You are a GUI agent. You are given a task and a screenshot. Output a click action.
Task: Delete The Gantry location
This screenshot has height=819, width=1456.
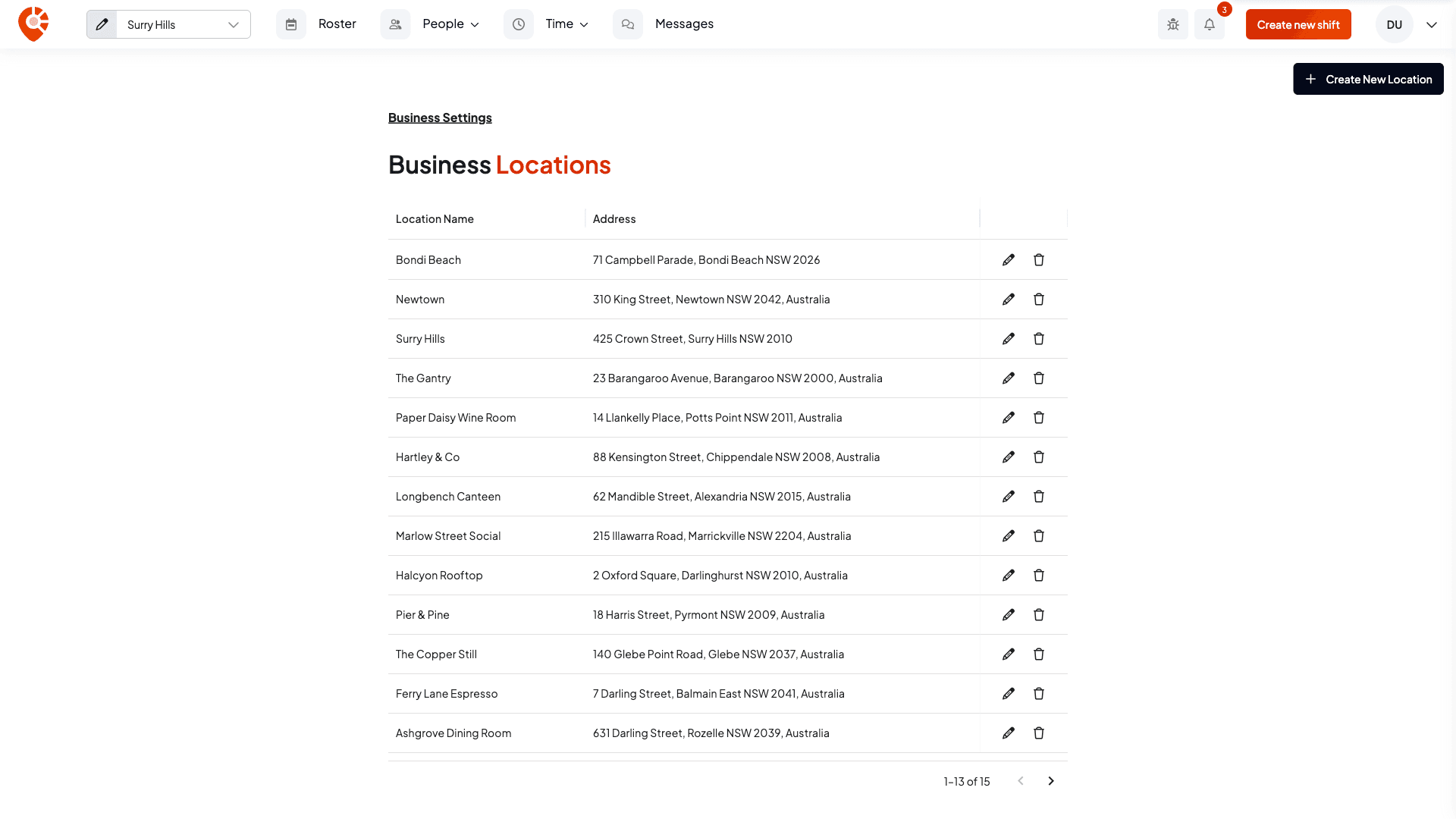(x=1039, y=378)
